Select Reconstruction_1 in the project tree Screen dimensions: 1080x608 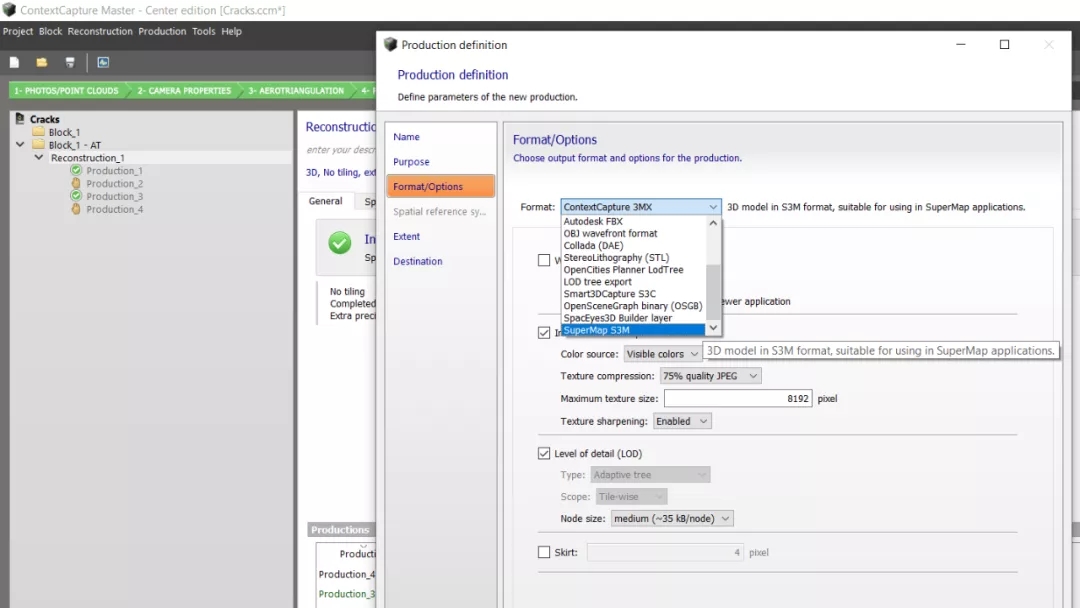(x=87, y=158)
